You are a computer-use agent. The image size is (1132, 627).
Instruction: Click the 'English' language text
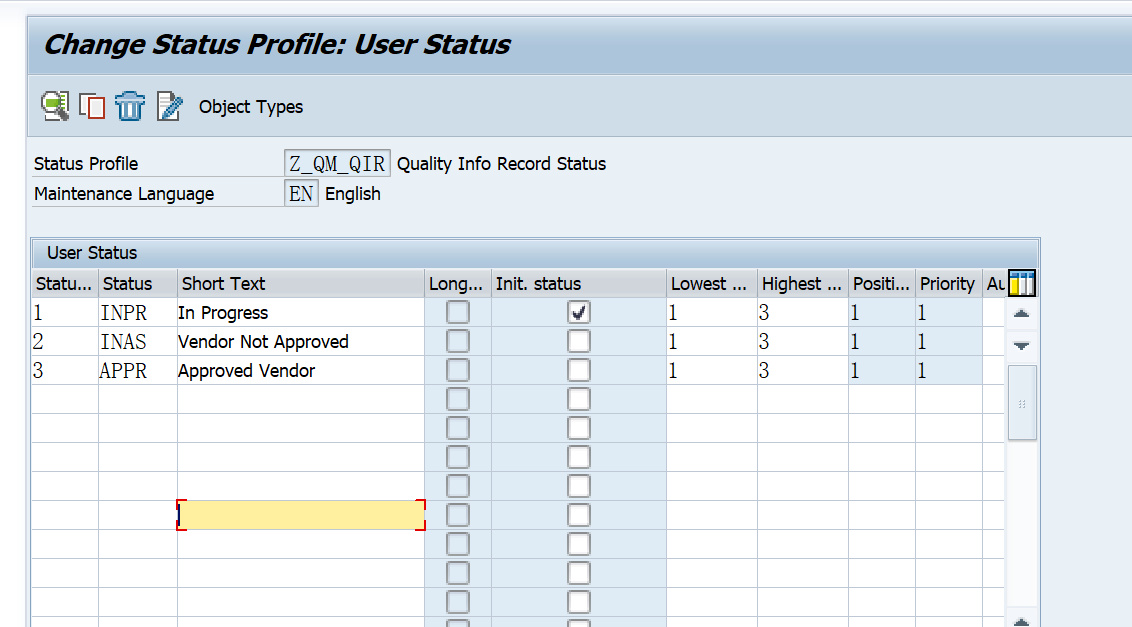tap(353, 194)
